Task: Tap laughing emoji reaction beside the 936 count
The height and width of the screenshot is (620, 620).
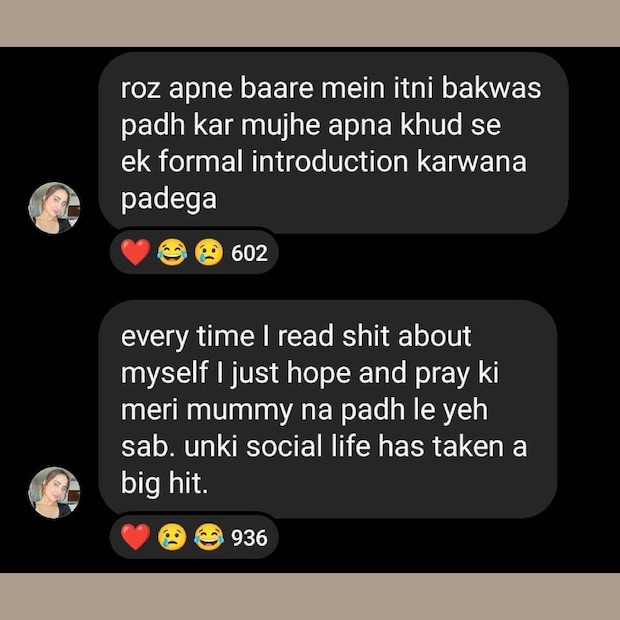Action: point(209,537)
